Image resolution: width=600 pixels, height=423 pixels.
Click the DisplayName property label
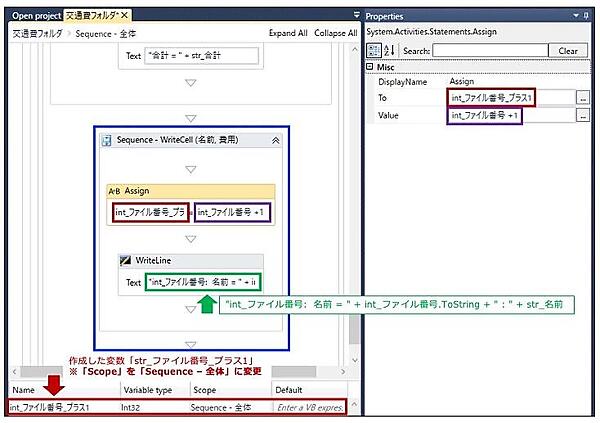(402, 82)
